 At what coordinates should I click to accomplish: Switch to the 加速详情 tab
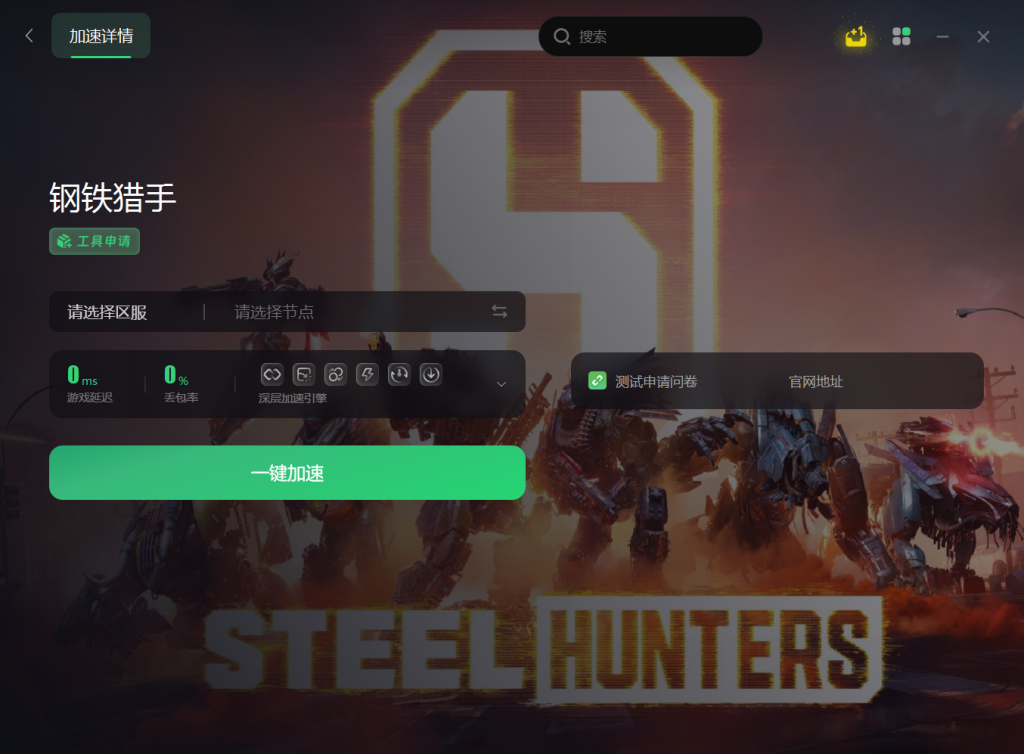click(x=101, y=36)
